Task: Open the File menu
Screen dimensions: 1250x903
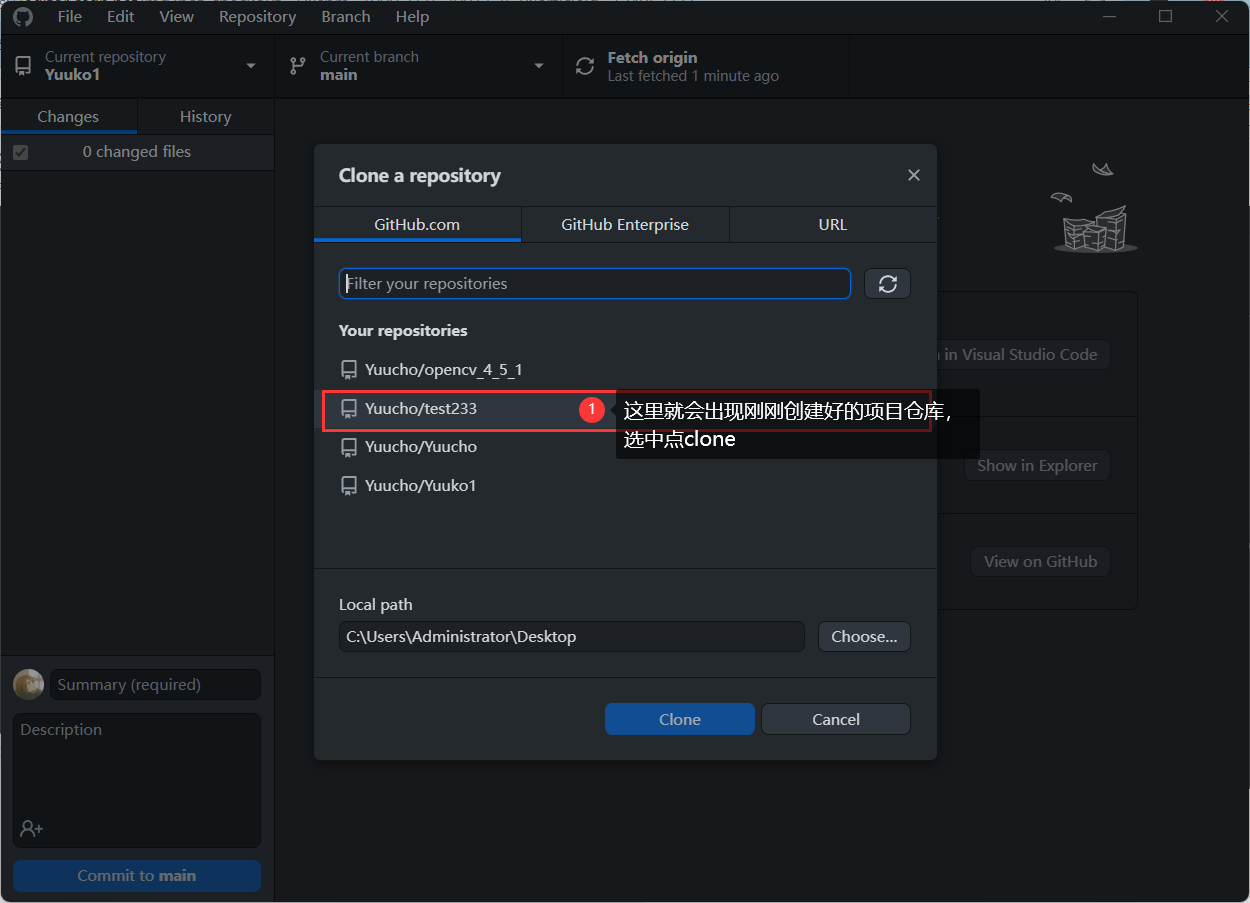Action: click(x=70, y=16)
